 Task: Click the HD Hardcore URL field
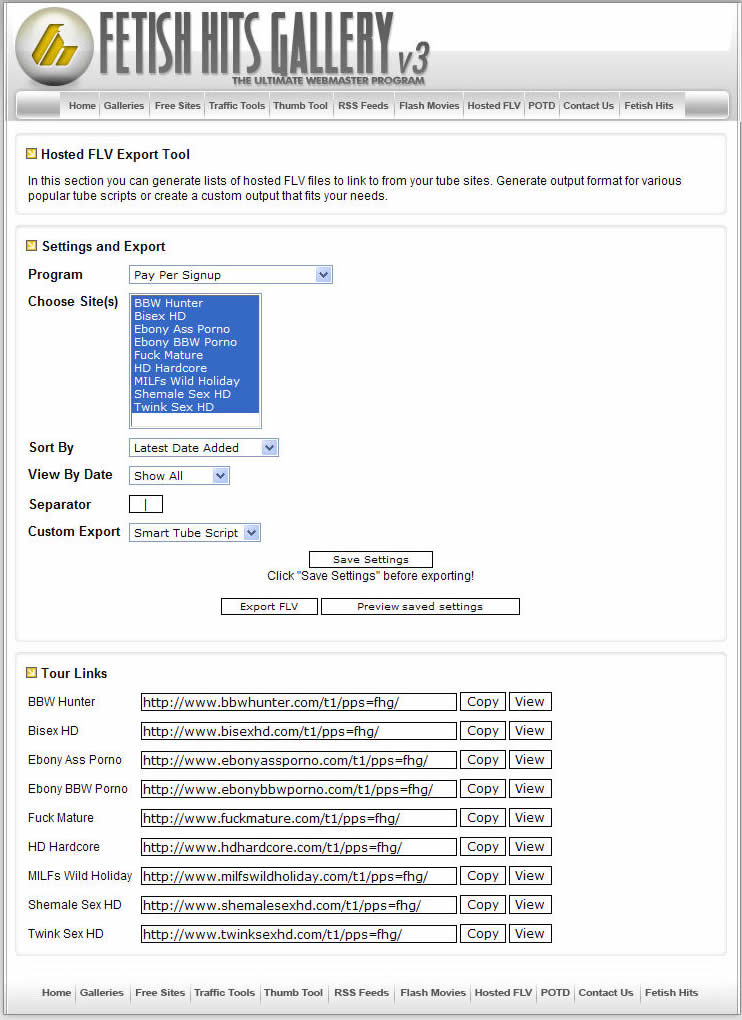coord(298,847)
